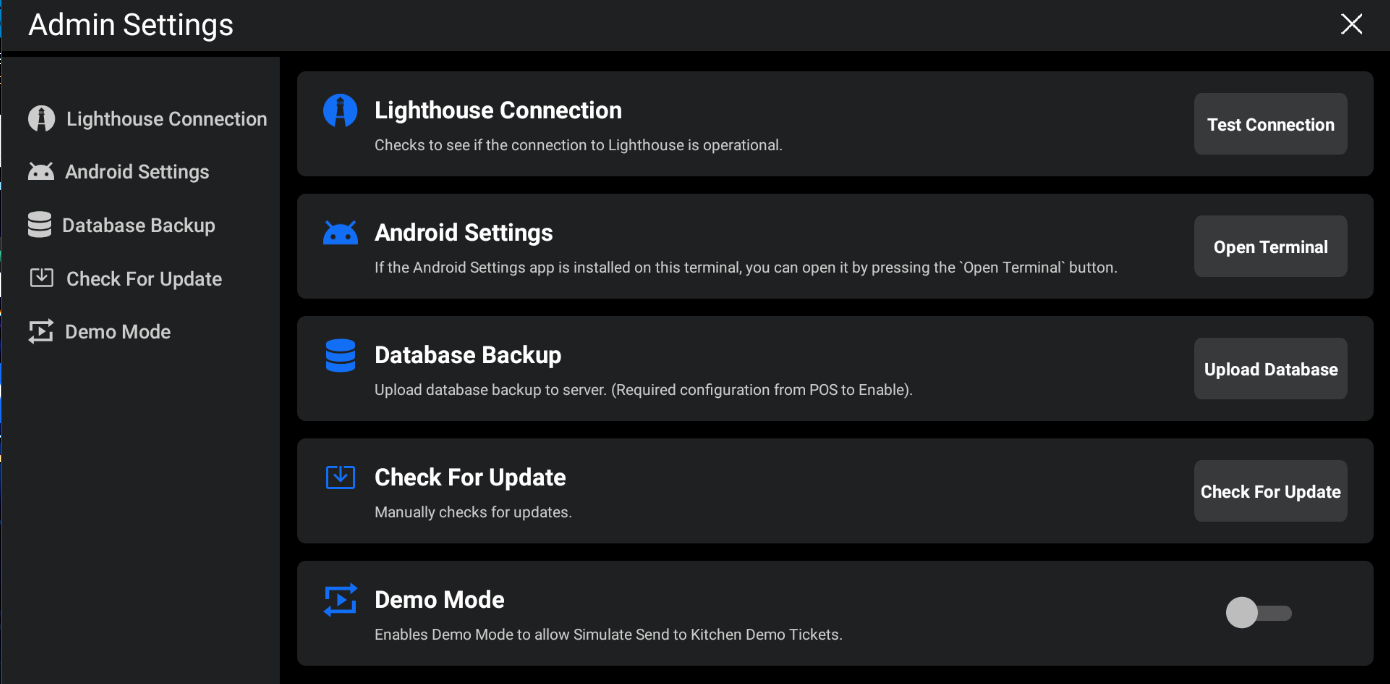Click the lighthouse icon in the sidebar
This screenshot has height=684, width=1390.
(41, 119)
